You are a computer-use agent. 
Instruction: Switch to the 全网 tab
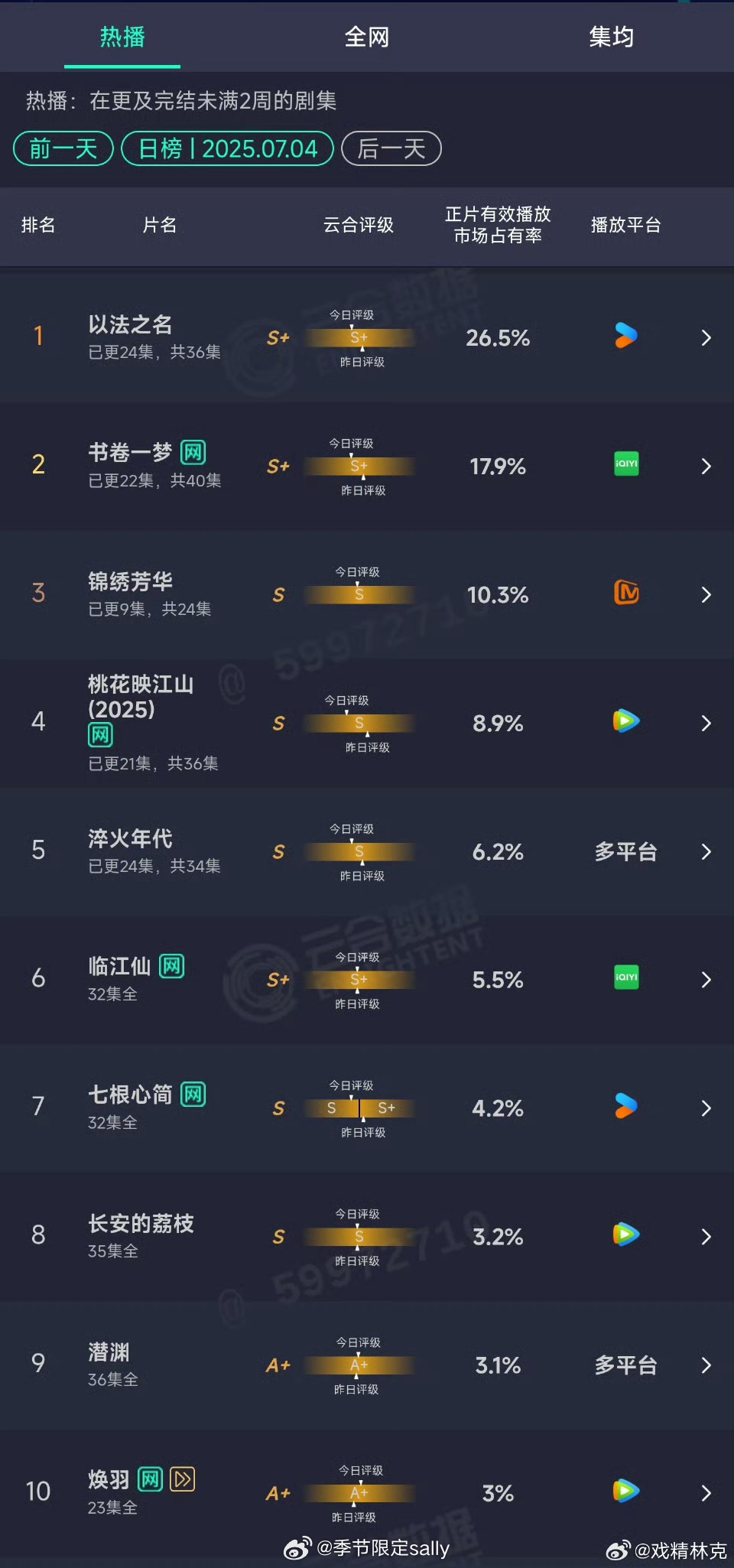tap(367, 37)
